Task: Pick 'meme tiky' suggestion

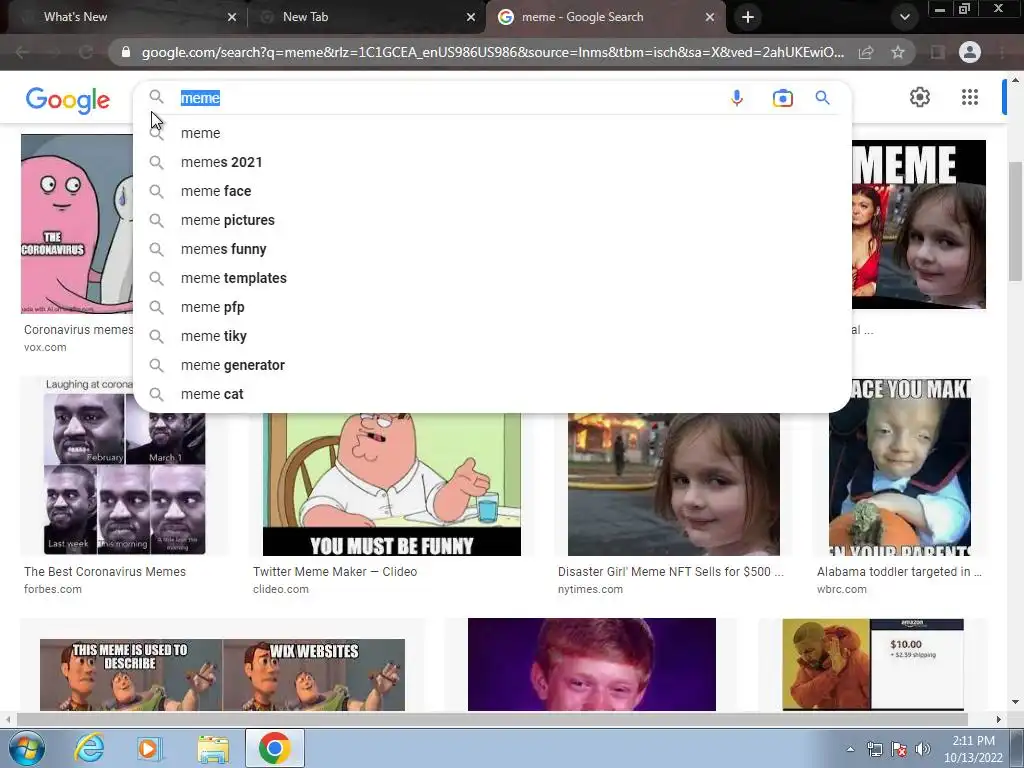Action: 492,336
